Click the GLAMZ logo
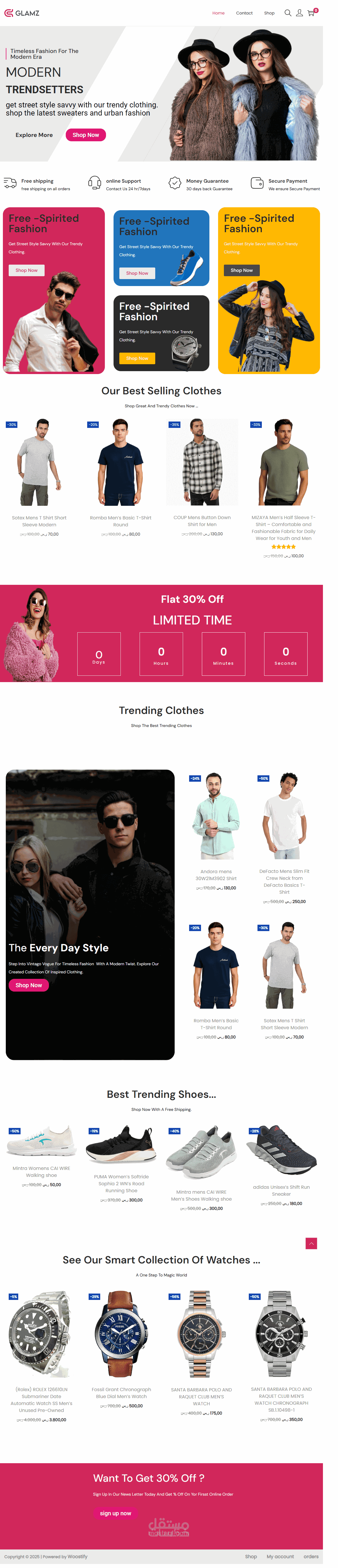The width and height of the screenshot is (338, 1568). click(x=22, y=13)
